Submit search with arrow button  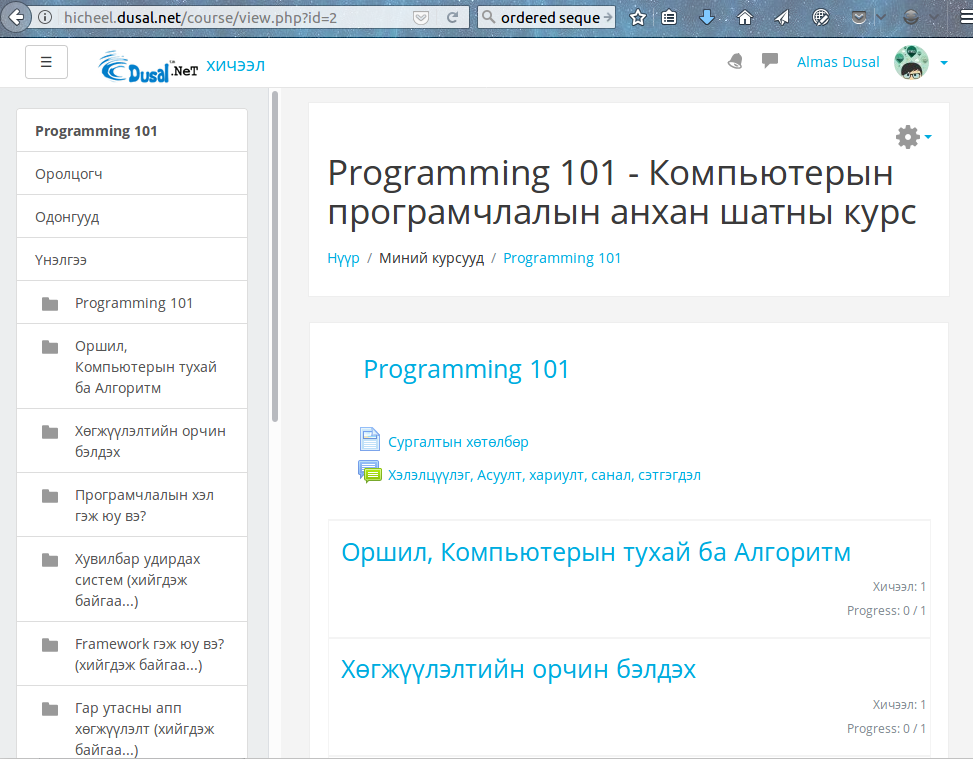tap(608, 17)
